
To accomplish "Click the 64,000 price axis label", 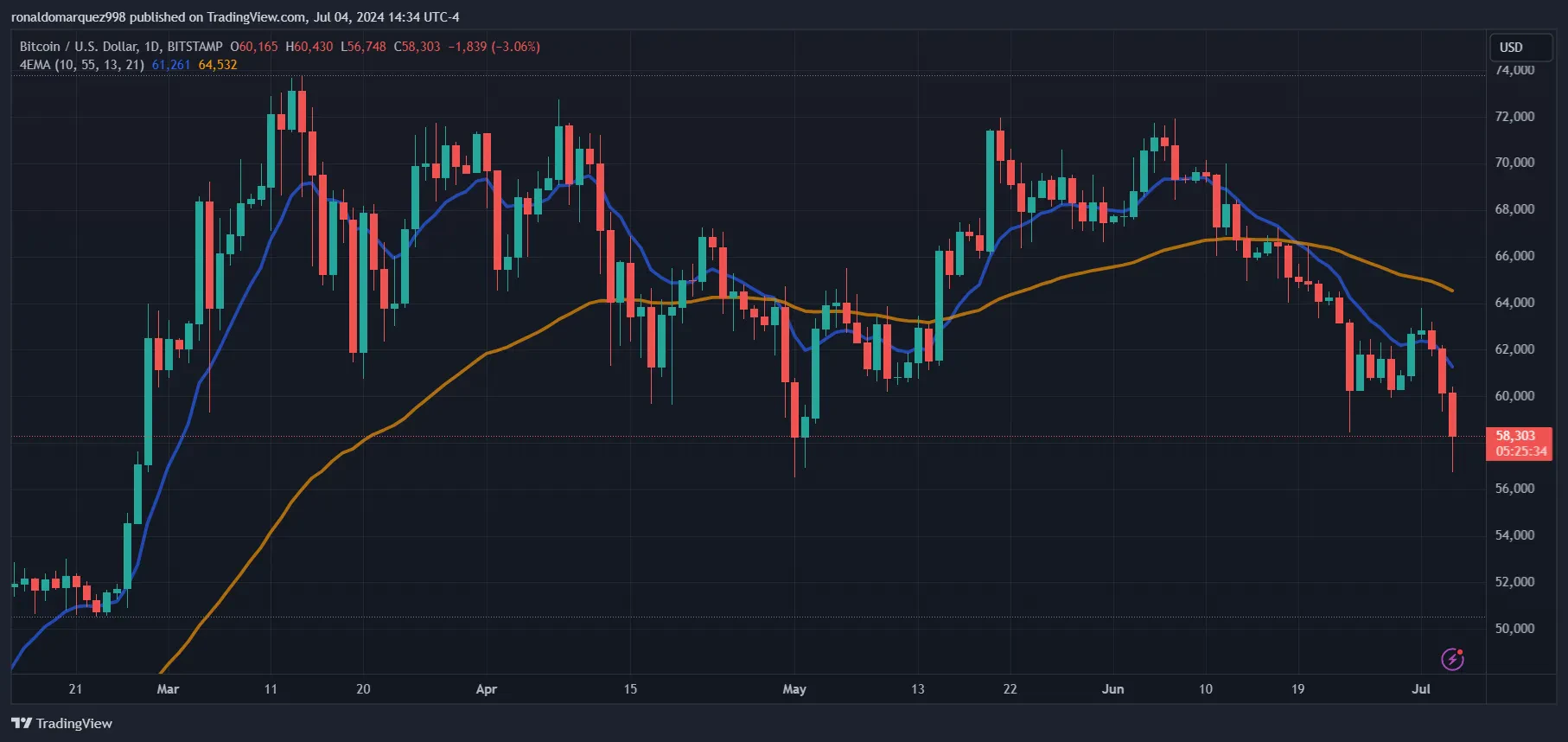I will click(1514, 303).
